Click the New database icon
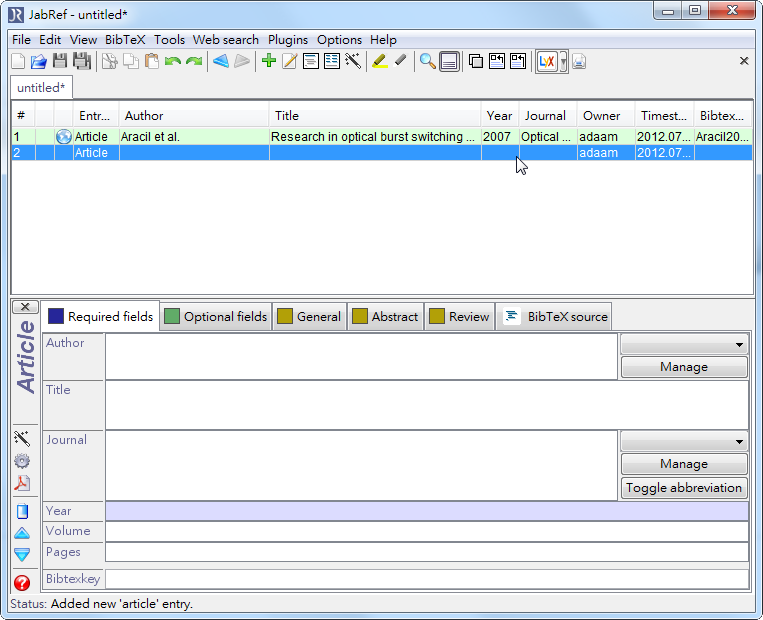The image size is (763, 620). pyautogui.click(x=18, y=61)
